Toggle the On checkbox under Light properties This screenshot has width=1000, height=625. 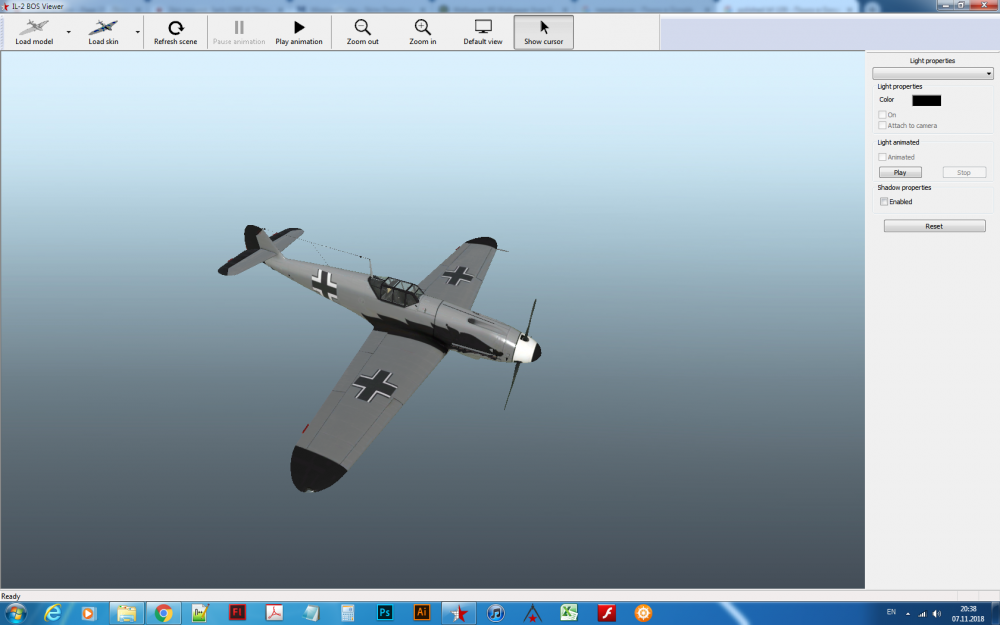click(x=883, y=114)
